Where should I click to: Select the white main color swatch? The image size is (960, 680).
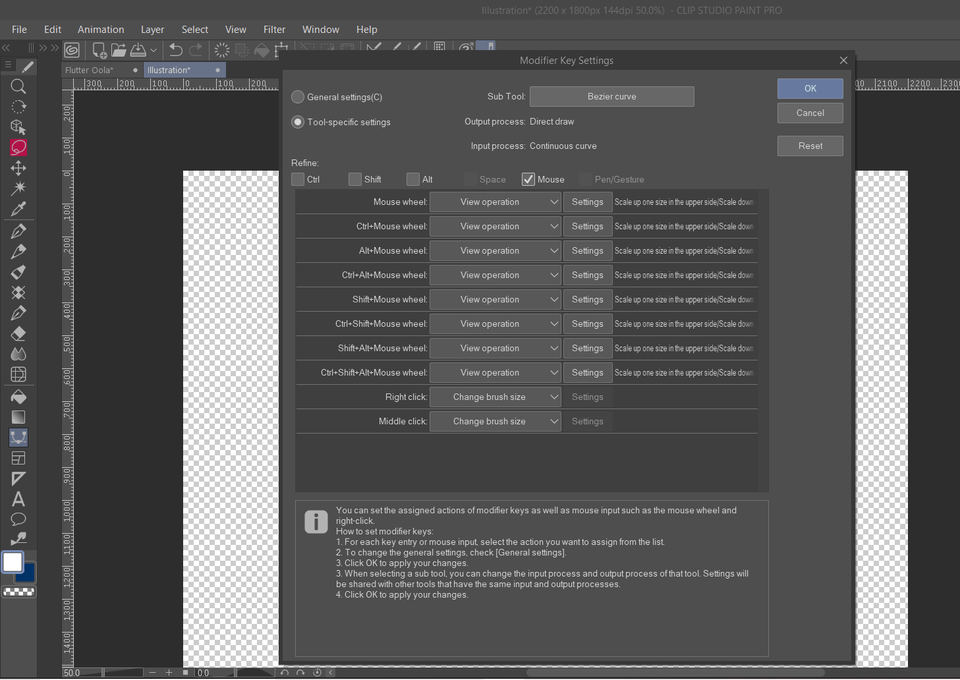tap(12, 562)
